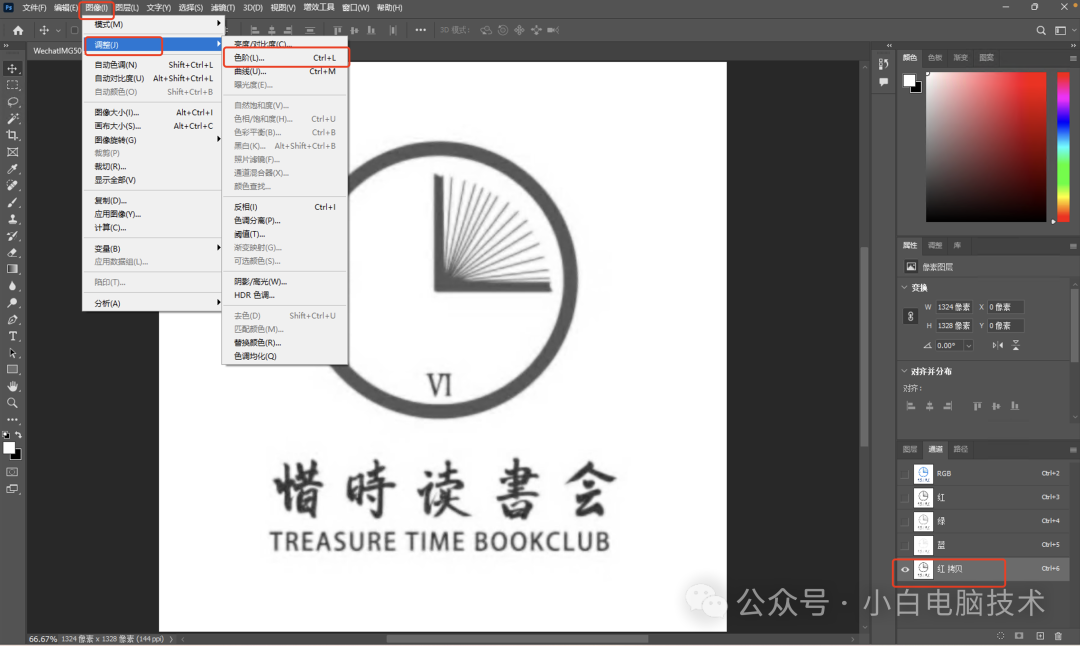Viewport: 1080px width, 646px height.
Task: Expand the 模式(M) submenu
Action: [x=152, y=24]
